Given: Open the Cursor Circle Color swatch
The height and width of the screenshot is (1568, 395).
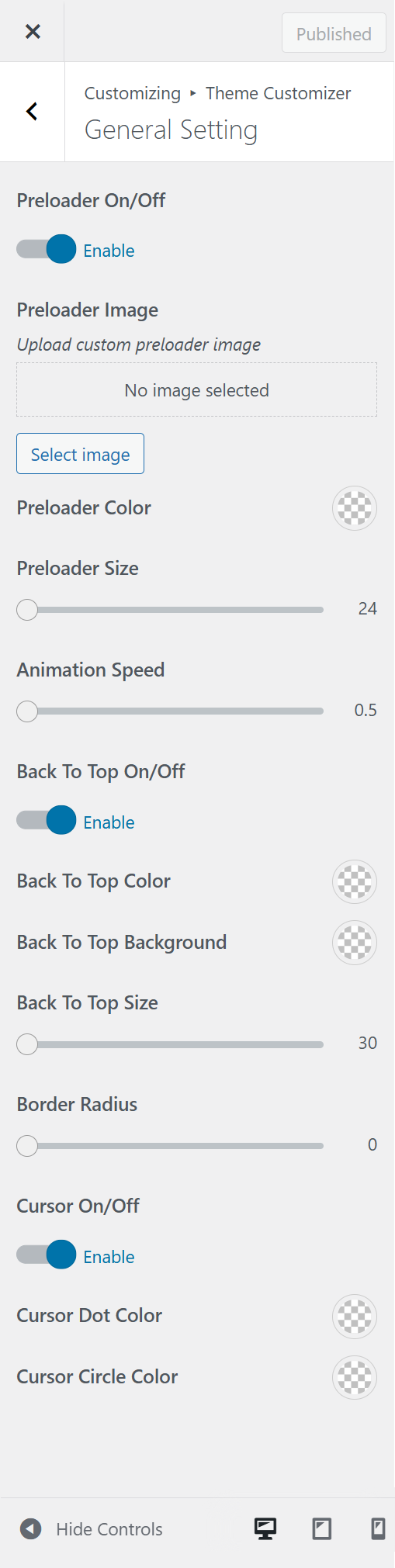Looking at the screenshot, I should coord(355,1377).
